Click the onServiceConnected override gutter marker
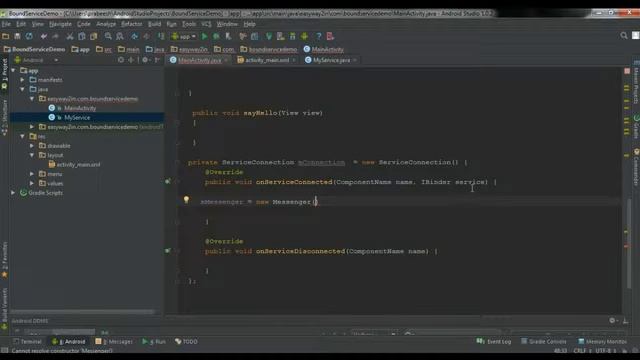The height and width of the screenshot is (360, 640). (x=168, y=181)
